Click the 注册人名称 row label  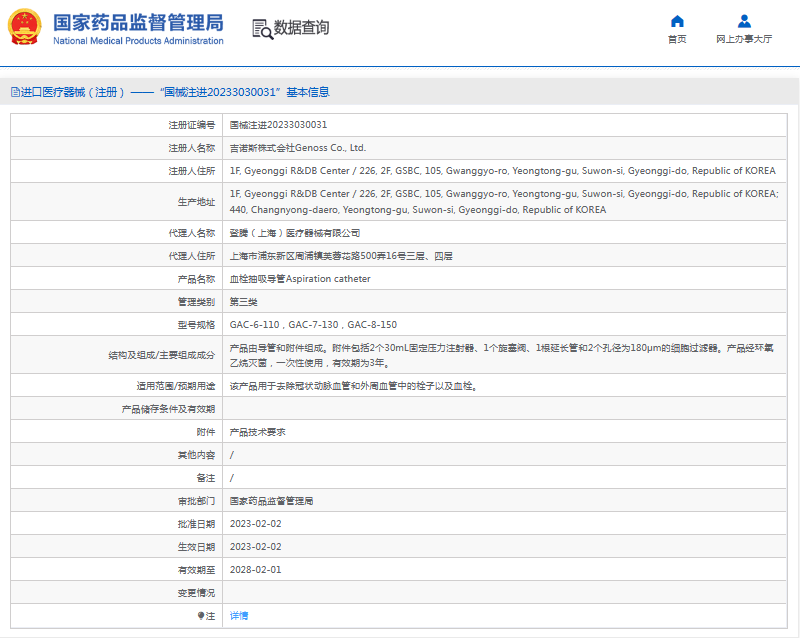(192, 148)
